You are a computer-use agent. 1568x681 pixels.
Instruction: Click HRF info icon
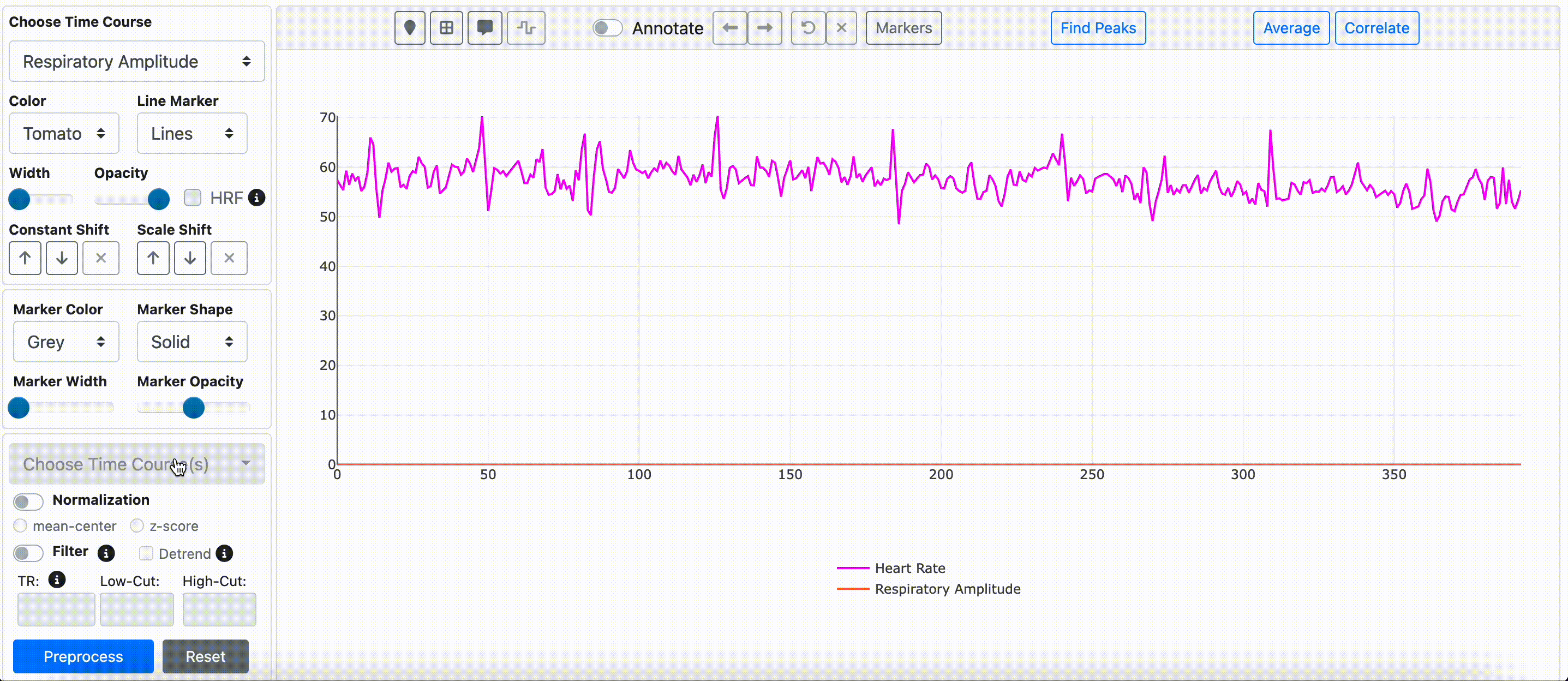tap(257, 198)
